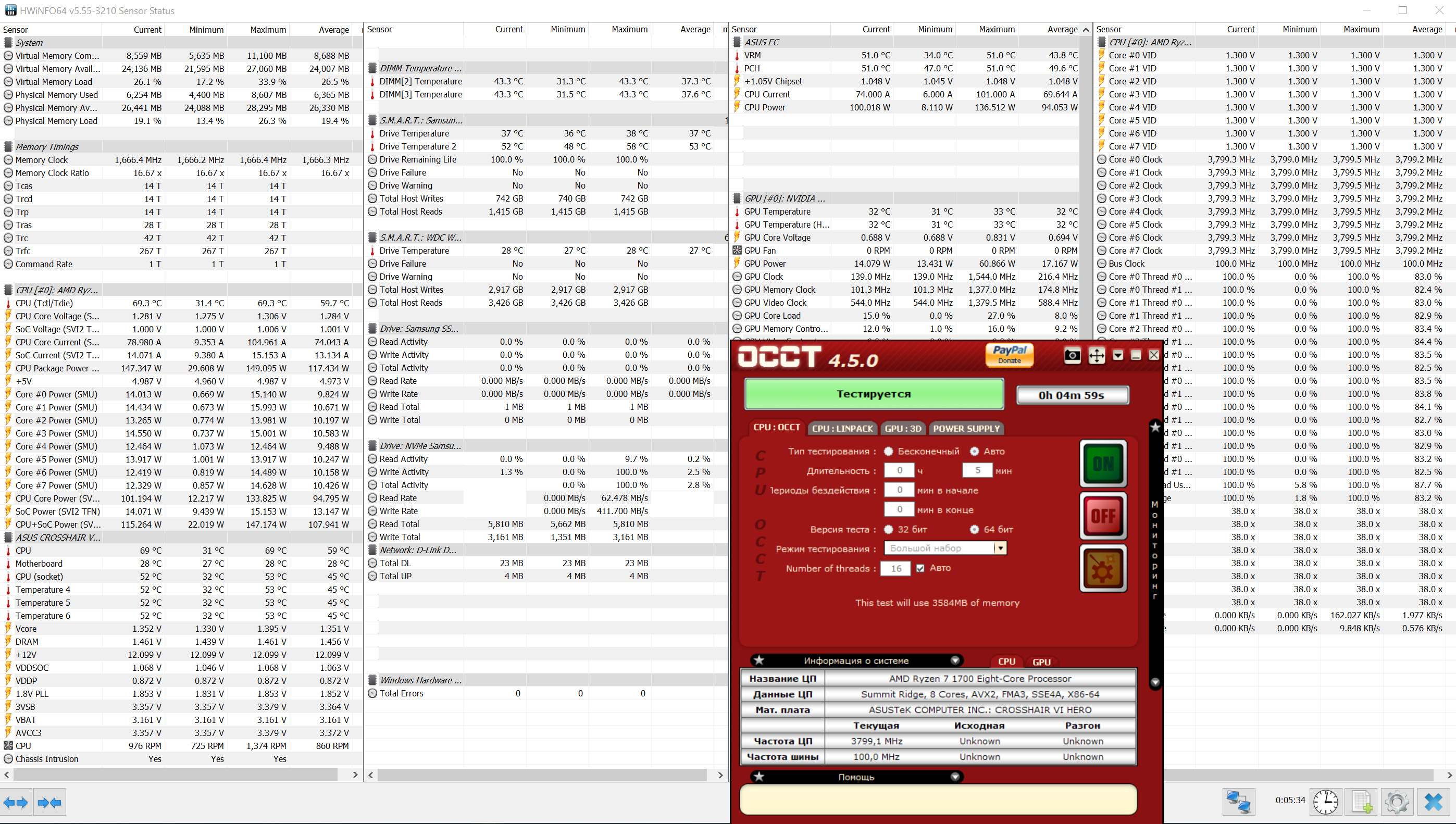
Task: Collapse the Информация о системе section
Action: tap(955, 660)
